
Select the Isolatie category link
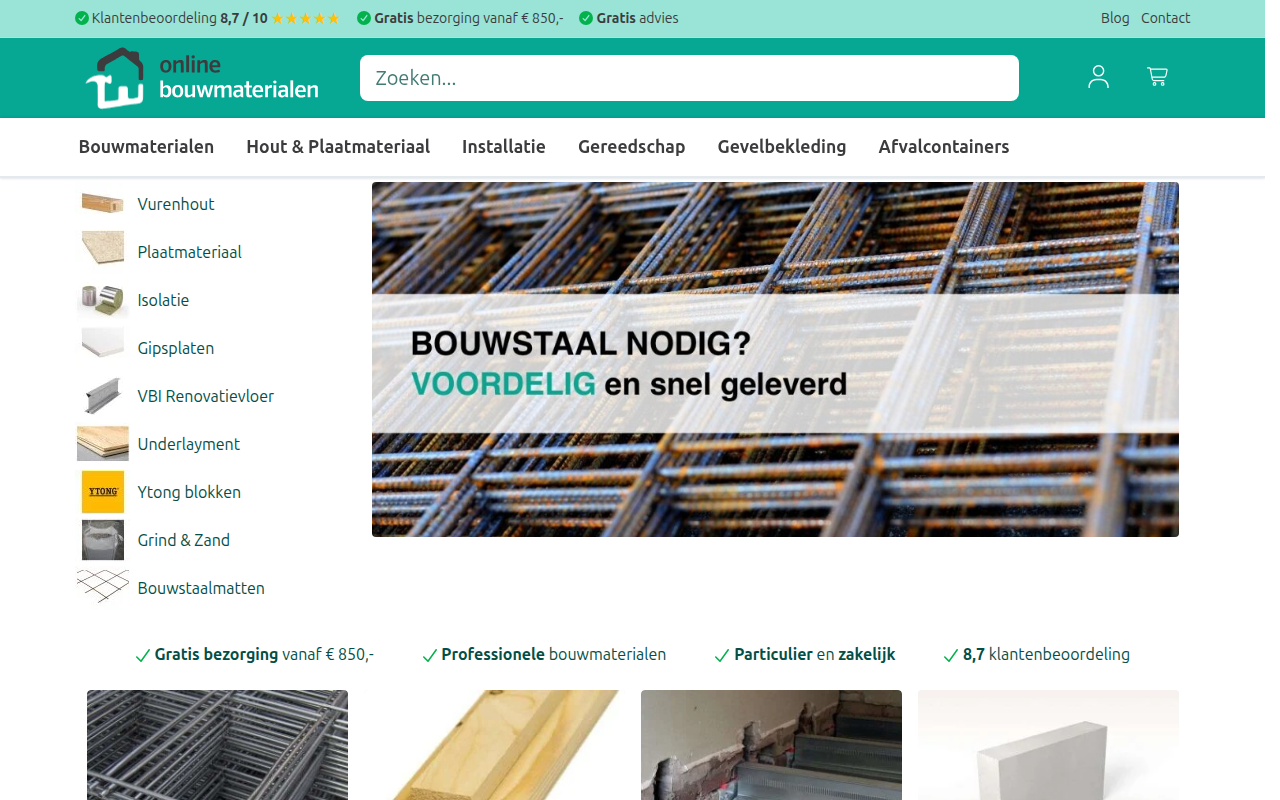click(163, 300)
